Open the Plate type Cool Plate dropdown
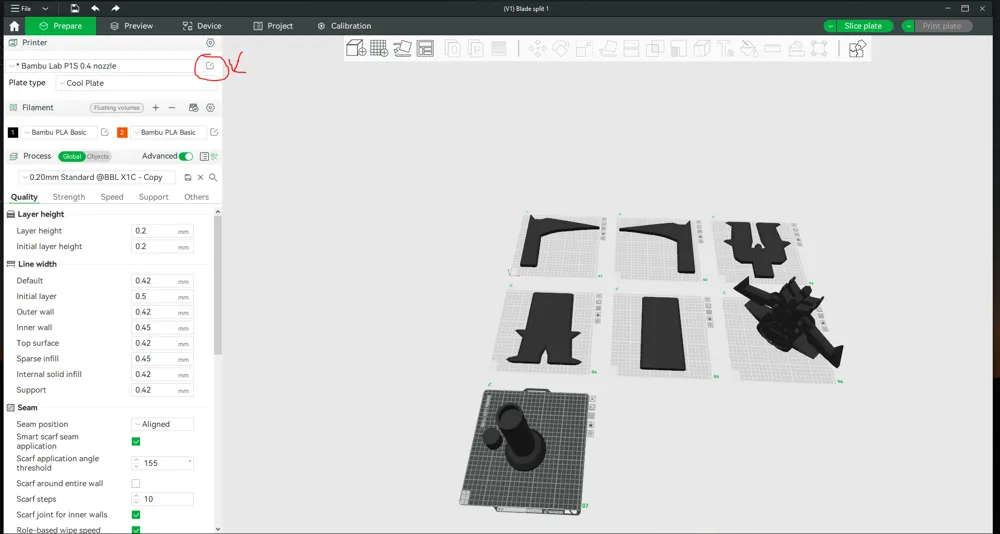The width and height of the screenshot is (1000, 534). (x=136, y=83)
